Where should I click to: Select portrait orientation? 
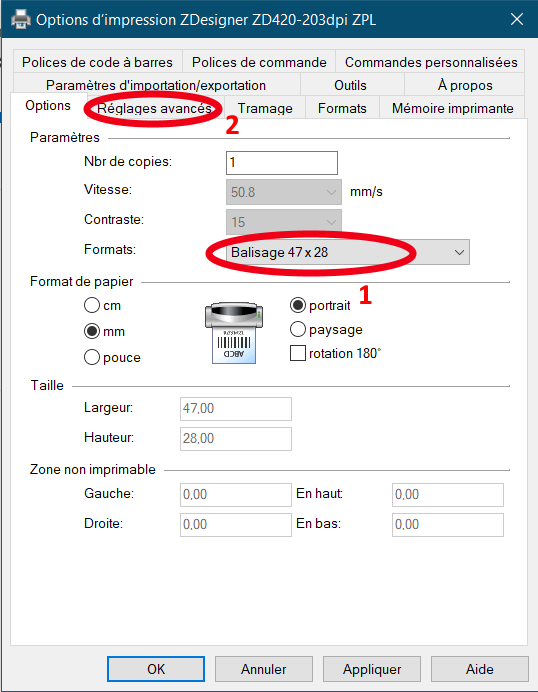tap(298, 305)
